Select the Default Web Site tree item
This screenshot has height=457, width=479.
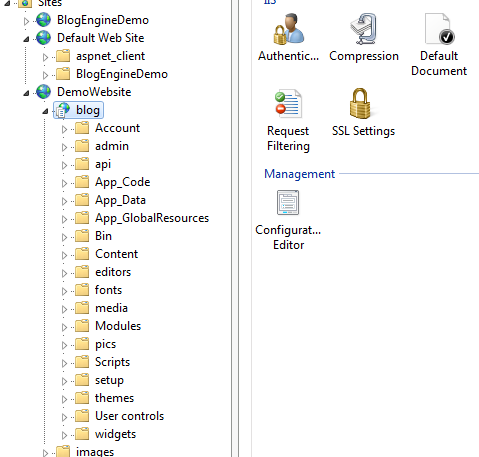click(x=100, y=38)
